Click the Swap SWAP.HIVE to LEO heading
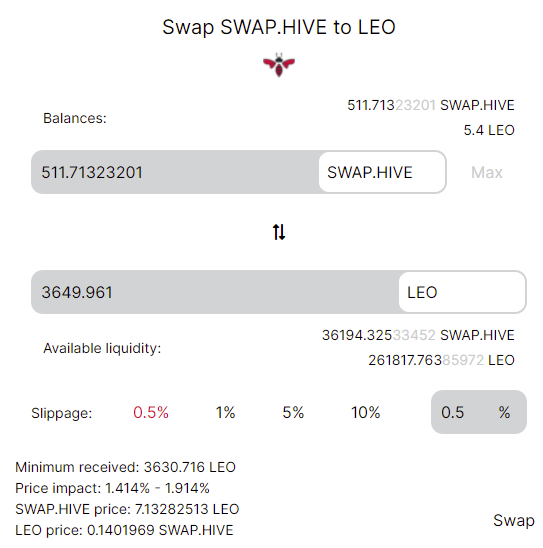This screenshot has width=543, height=548. click(x=279, y=27)
